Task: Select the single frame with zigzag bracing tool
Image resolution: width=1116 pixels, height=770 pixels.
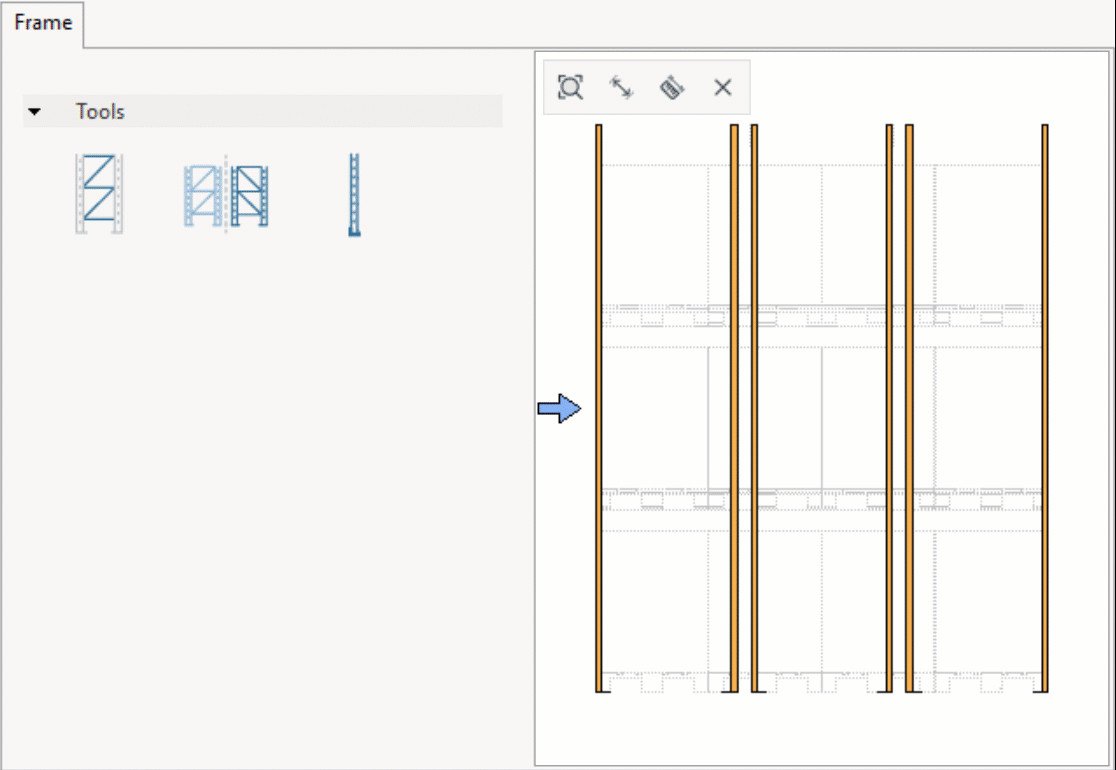Action: pos(99,194)
